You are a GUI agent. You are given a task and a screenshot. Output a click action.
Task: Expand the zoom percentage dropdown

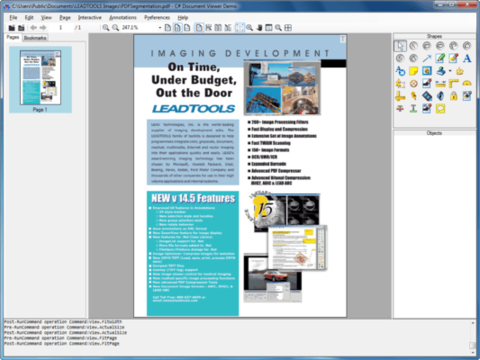[x=160, y=28]
